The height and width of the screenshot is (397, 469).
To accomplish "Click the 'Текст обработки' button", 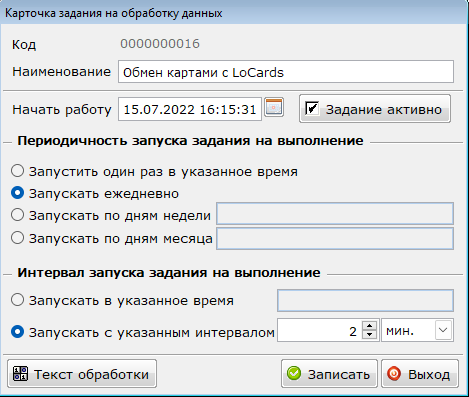I will tap(82, 374).
